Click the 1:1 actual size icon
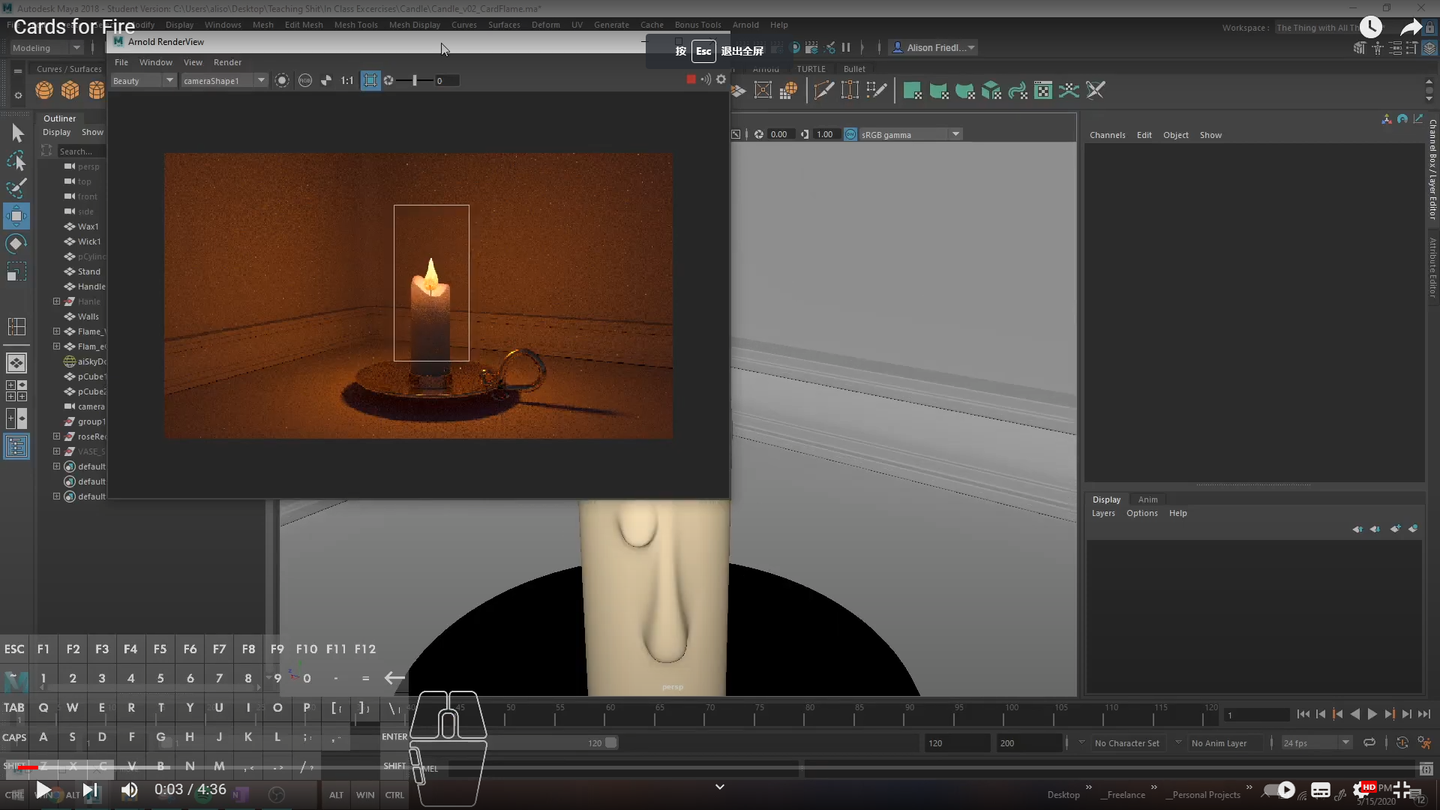The image size is (1440, 810). click(347, 81)
